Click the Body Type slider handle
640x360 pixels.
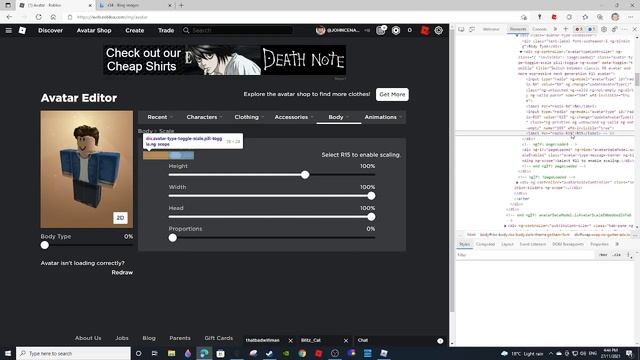click(45, 245)
